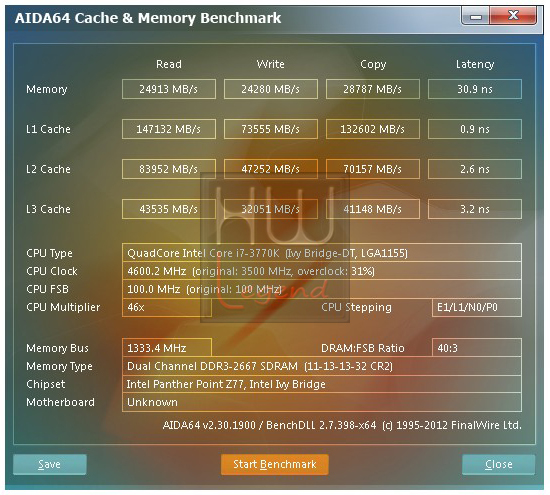Viewport: 550px width, 495px height.
Task: Click the L2 Cache Copy result field
Action: 373,169
